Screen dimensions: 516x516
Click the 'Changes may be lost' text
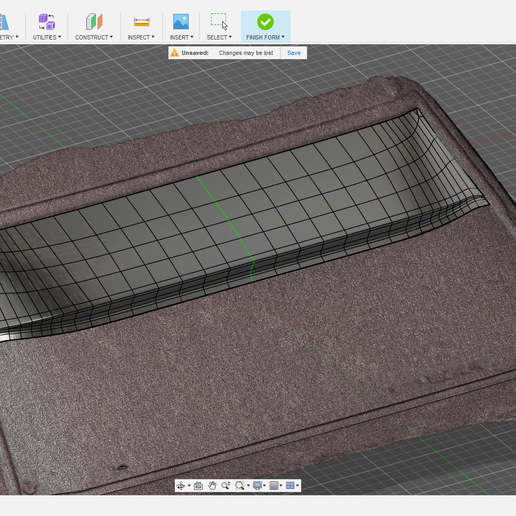point(246,53)
